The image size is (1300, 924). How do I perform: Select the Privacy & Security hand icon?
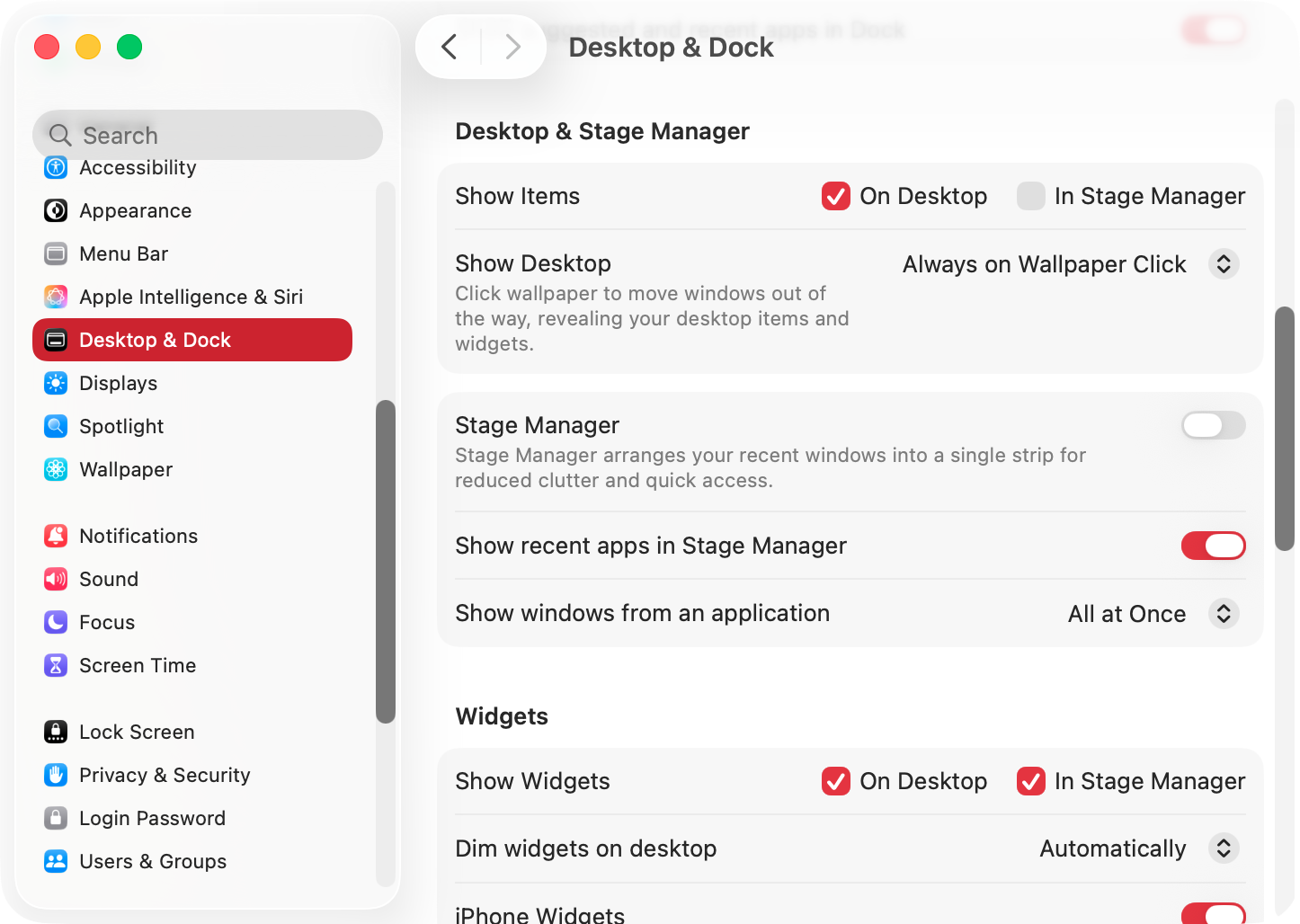56,775
